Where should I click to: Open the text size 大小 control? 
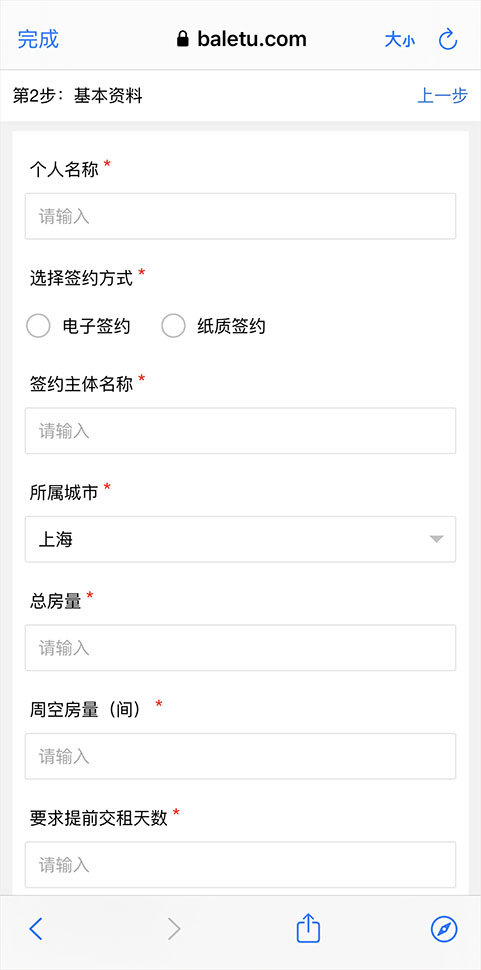click(x=399, y=40)
